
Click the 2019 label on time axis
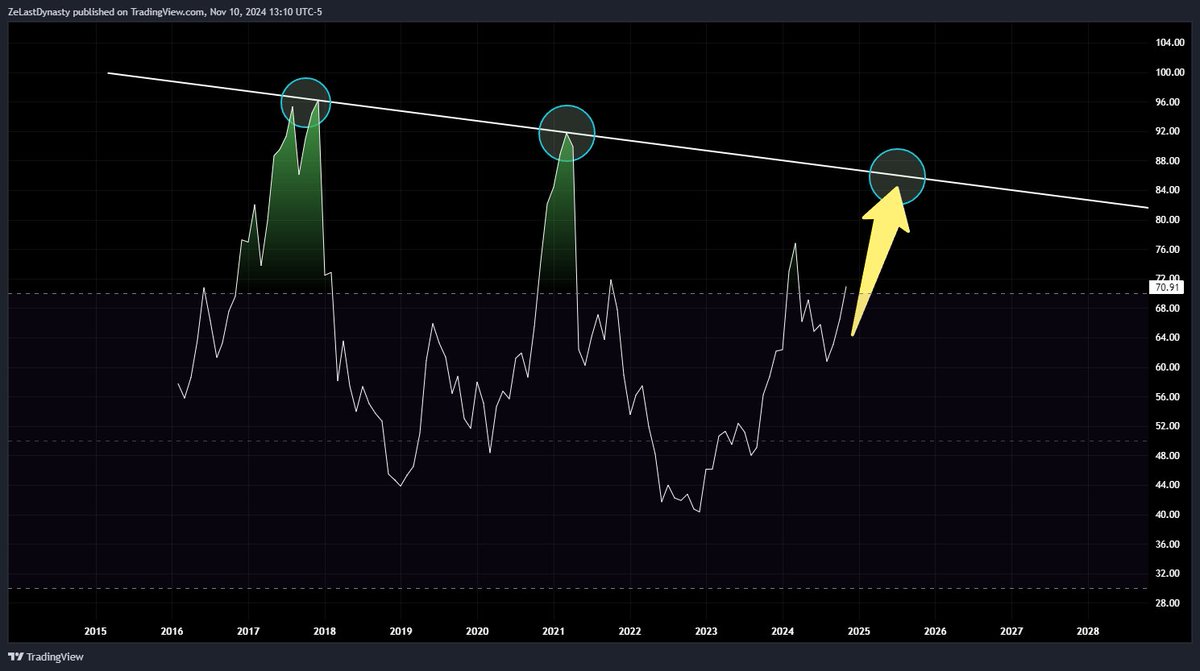pos(400,631)
